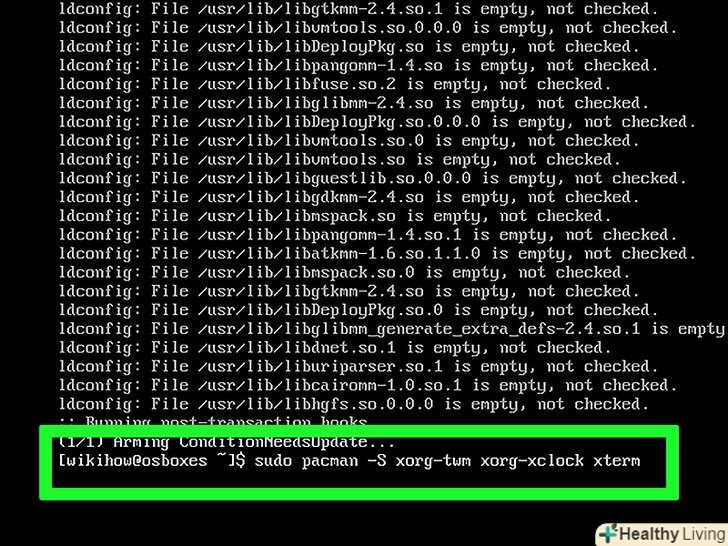Click the libgtkmm-2.4.so.1 top line
Viewport: 728px width, 546px height.
(358, 9)
